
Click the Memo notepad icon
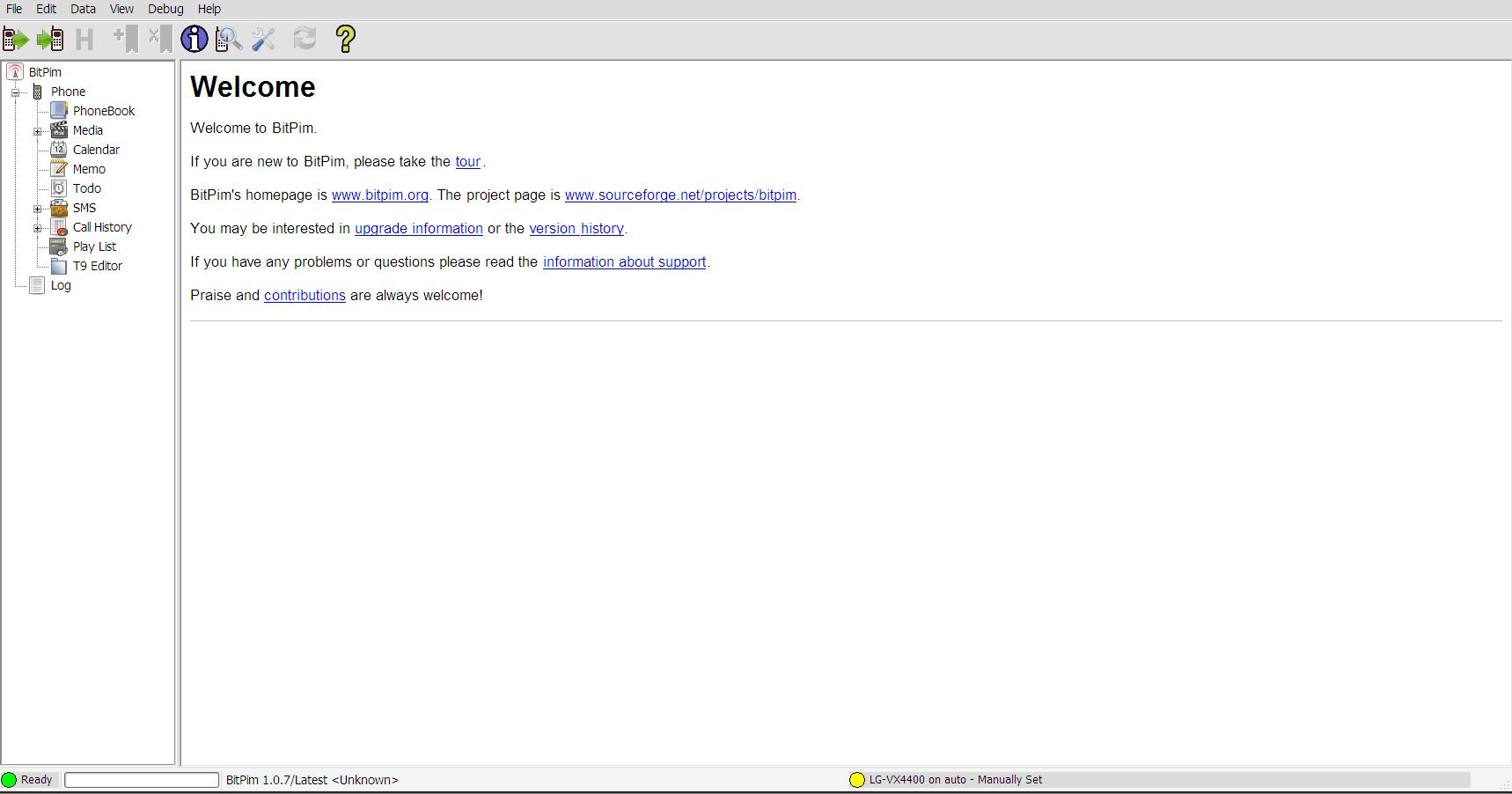point(59,168)
